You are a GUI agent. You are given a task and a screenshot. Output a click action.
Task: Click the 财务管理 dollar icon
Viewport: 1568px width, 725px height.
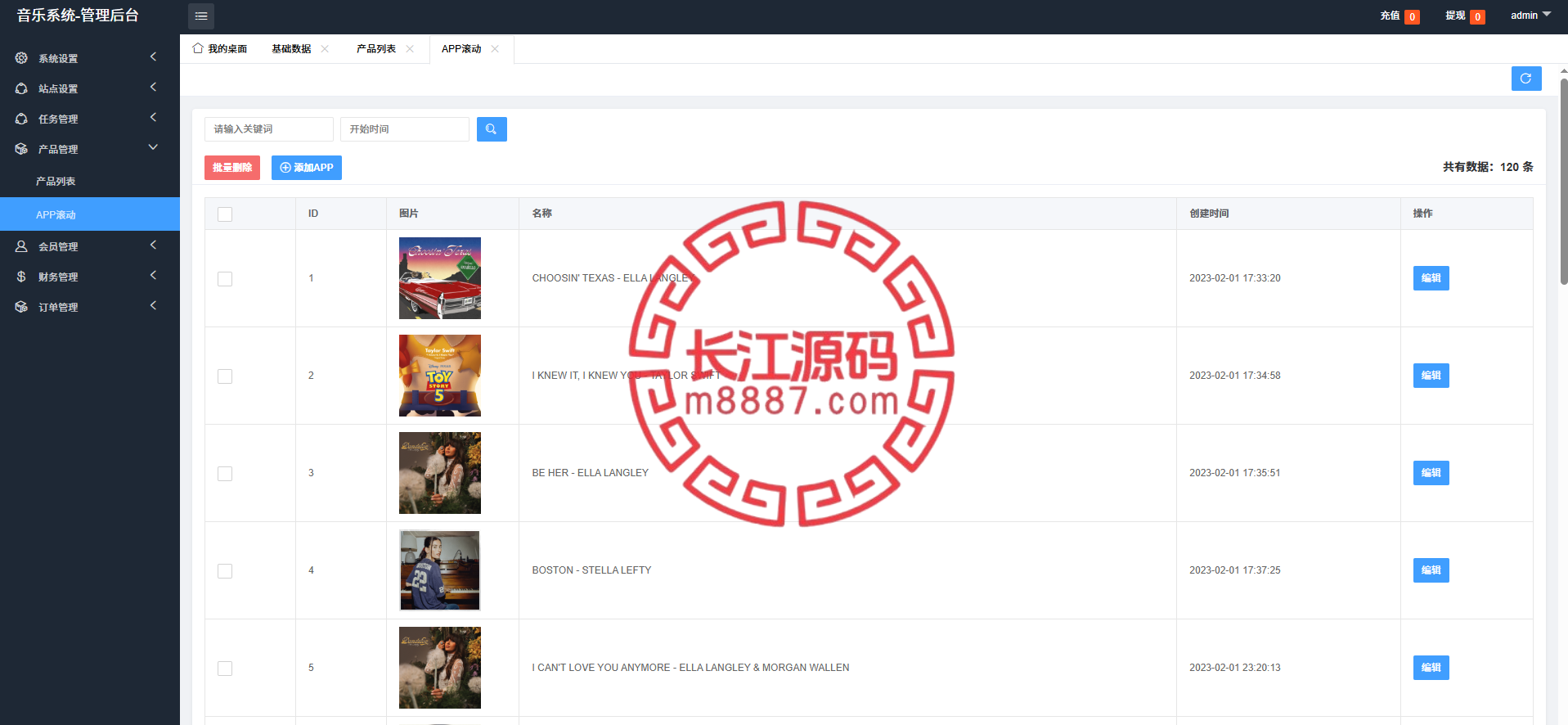point(21,277)
